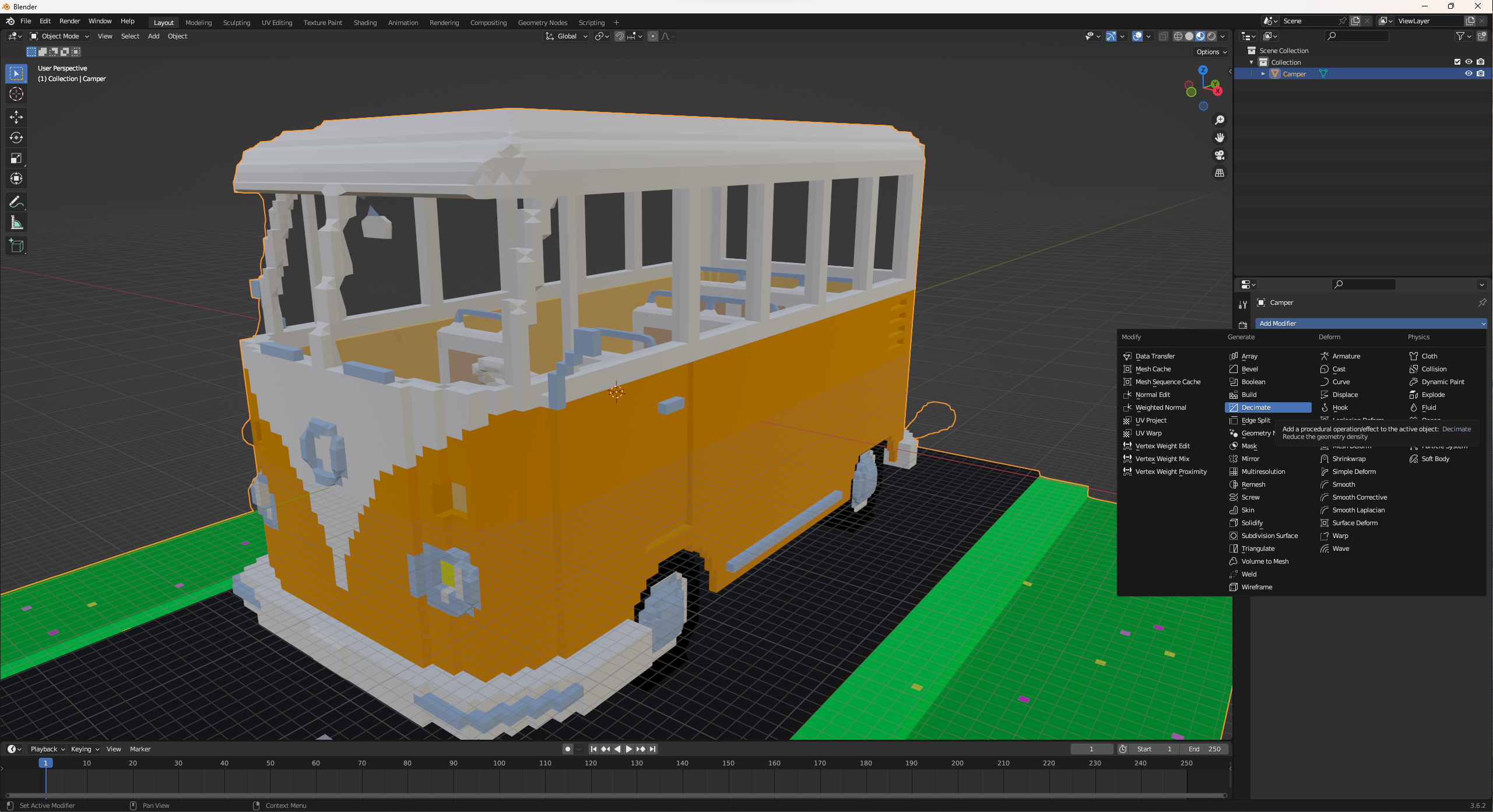1493x812 pixels.
Task: Toggle camera view in the viewport
Action: coord(1219,155)
